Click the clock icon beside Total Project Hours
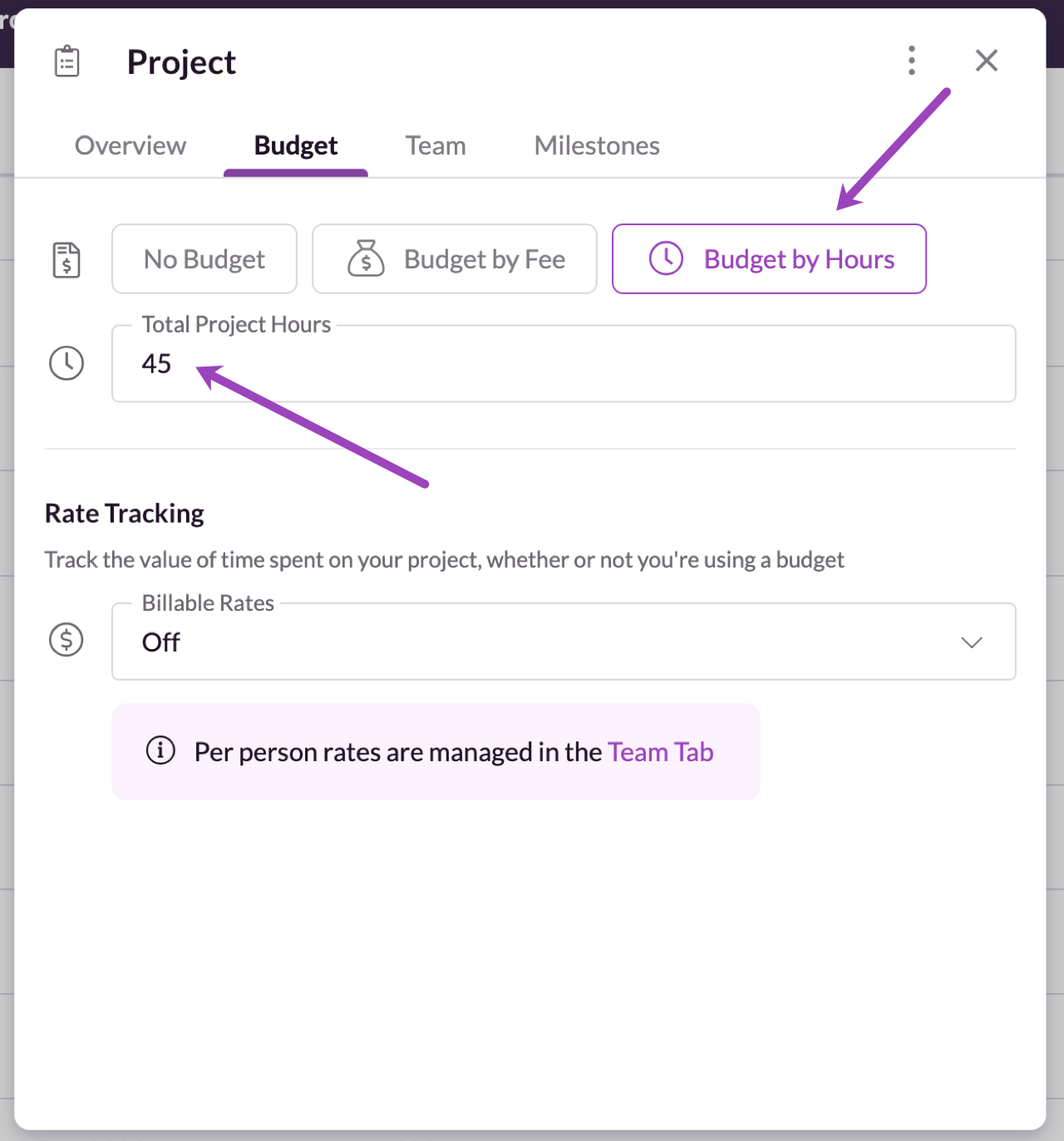The width and height of the screenshot is (1064, 1141). pyautogui.click(x=66, y=363)
